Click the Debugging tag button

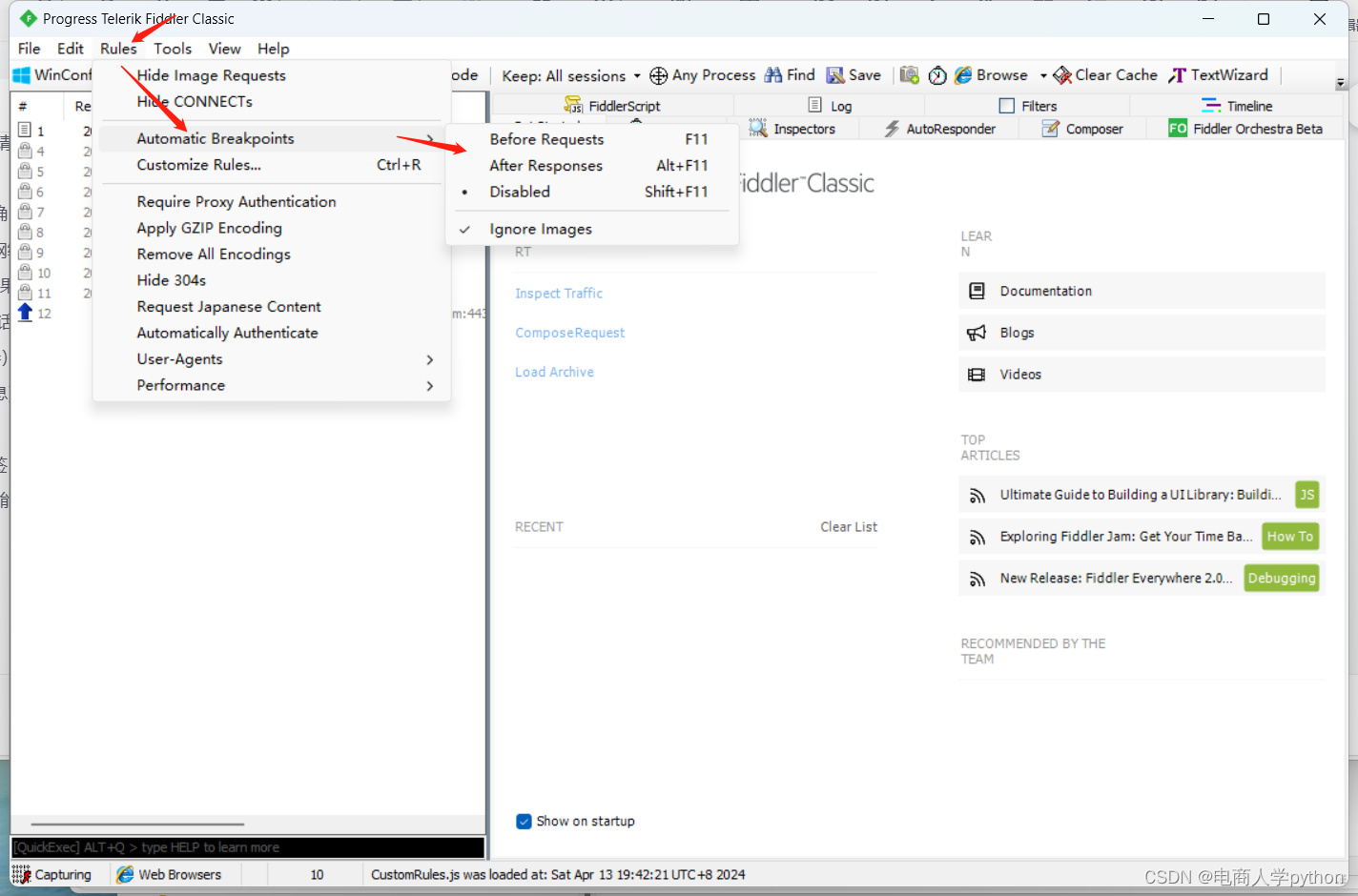pos(1282,578)
